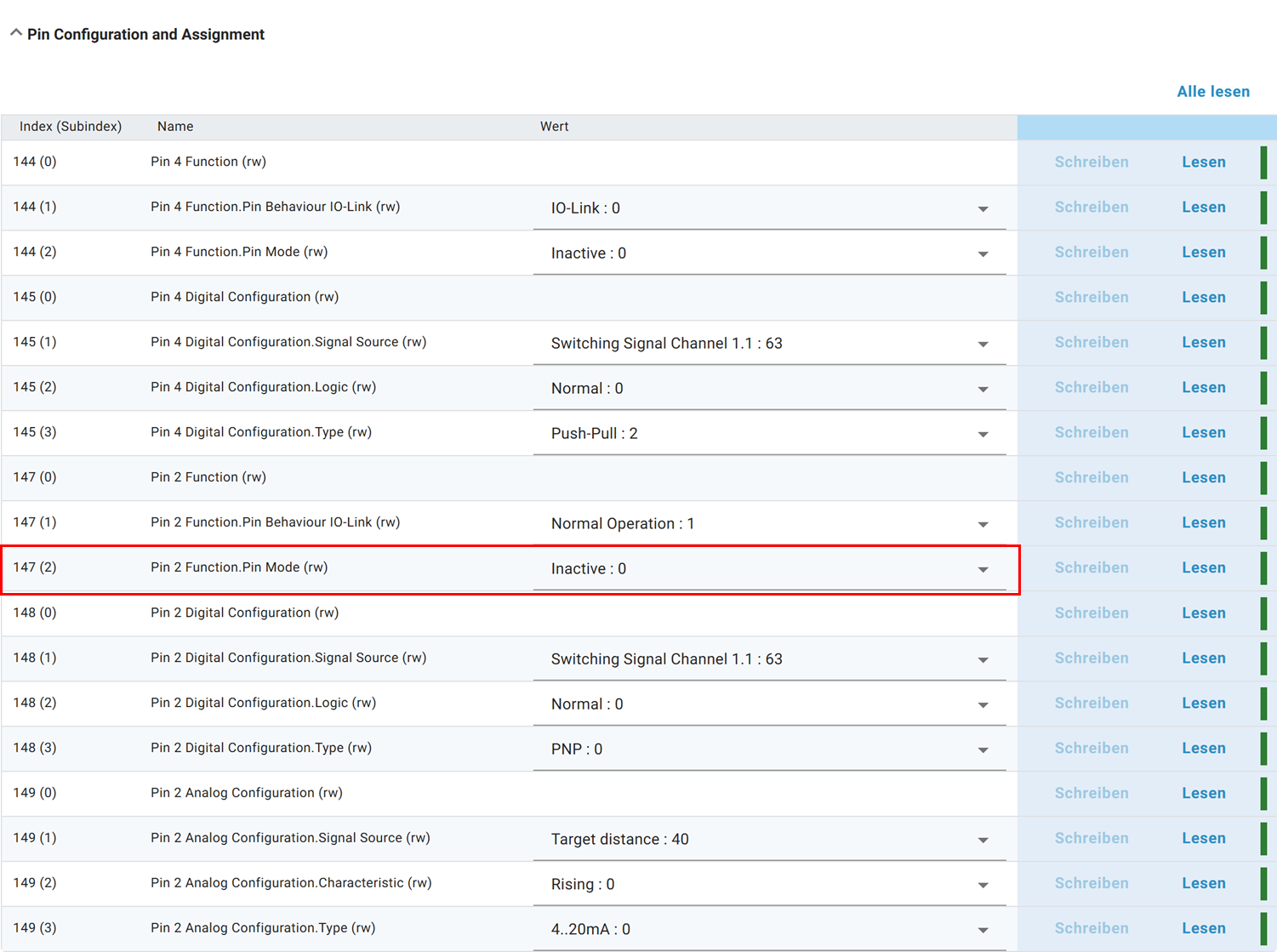Screen dimensions: 1277x952
Task: Click Lesen for Pin 4 Function row
Action: [1203, 162]
